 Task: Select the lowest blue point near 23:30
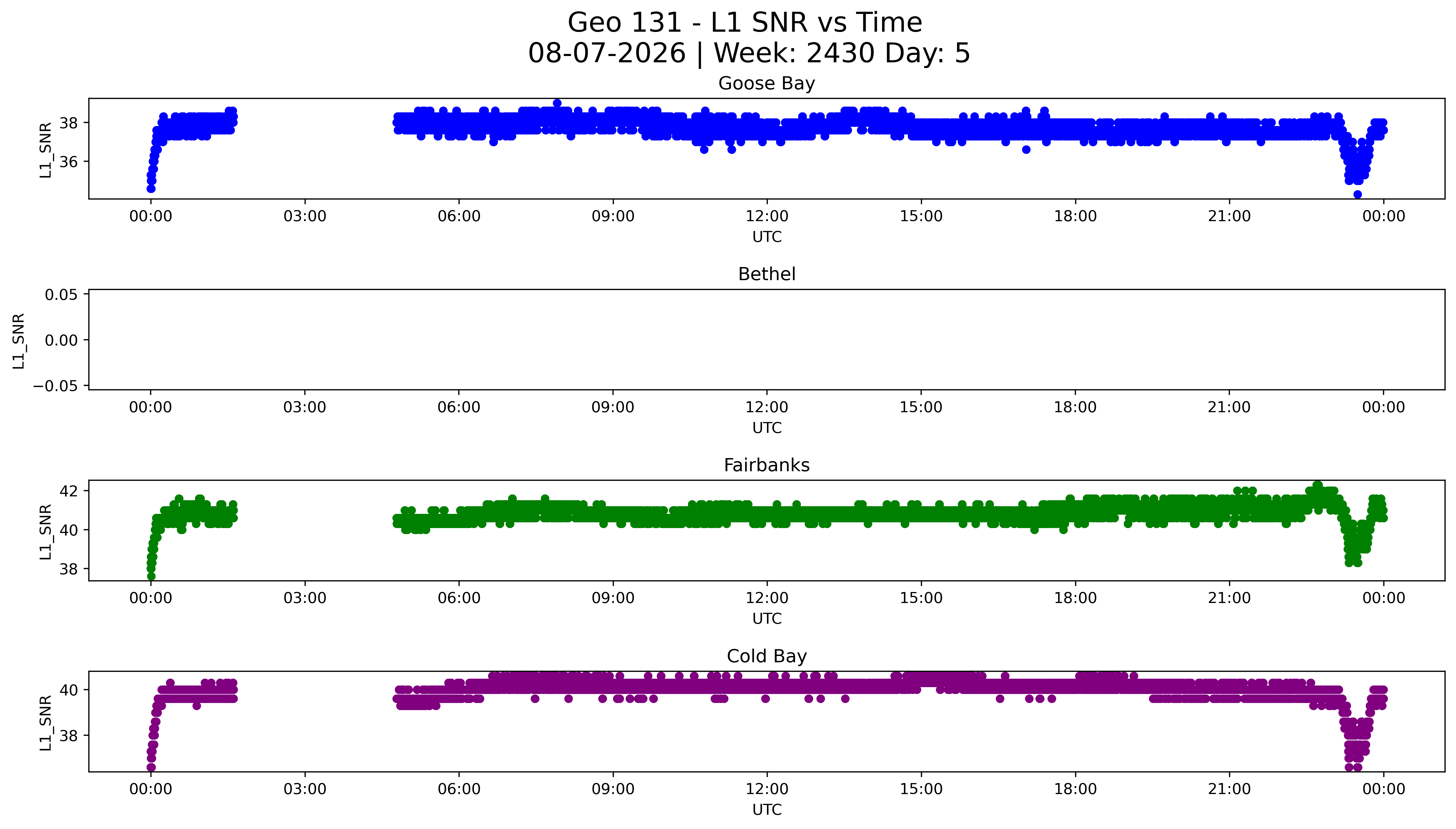coord(1358,194)
